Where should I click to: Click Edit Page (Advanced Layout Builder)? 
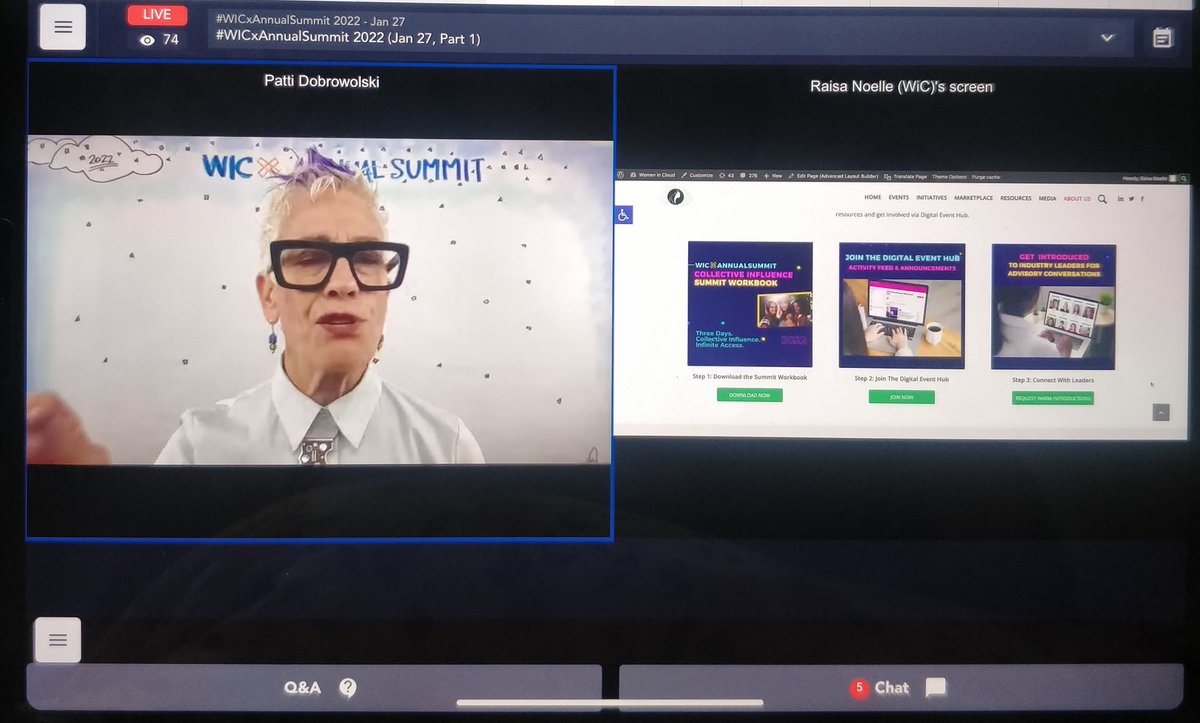coord(832,175)
